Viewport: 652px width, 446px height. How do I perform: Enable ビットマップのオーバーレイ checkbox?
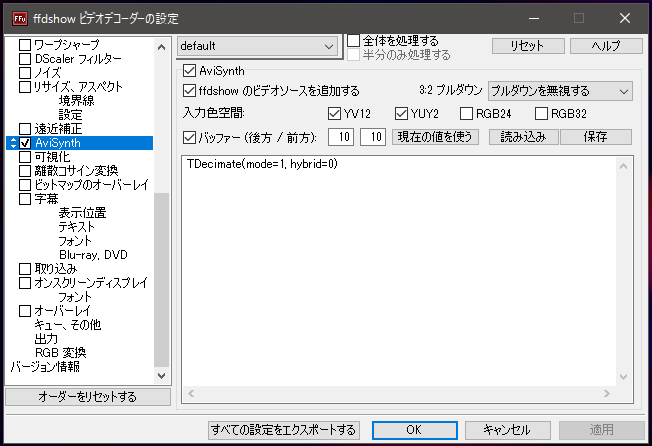25,185
